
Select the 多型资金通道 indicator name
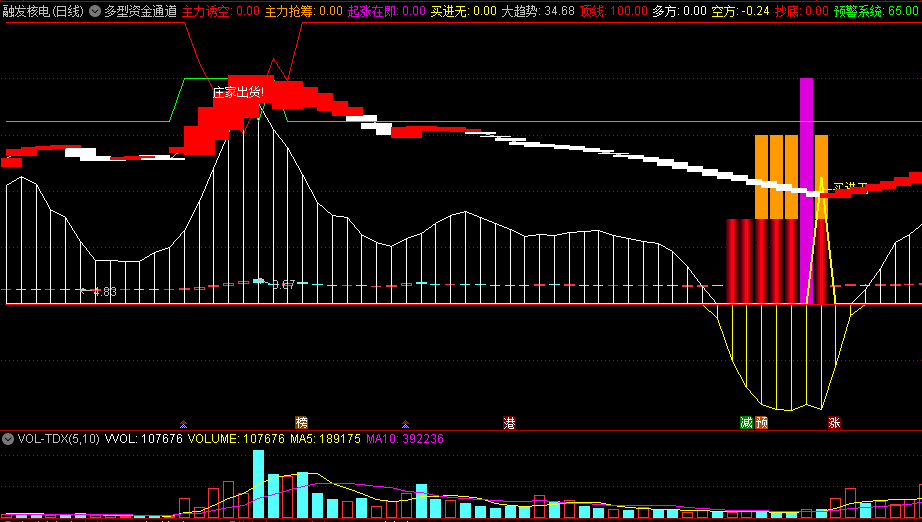point(141,11)
